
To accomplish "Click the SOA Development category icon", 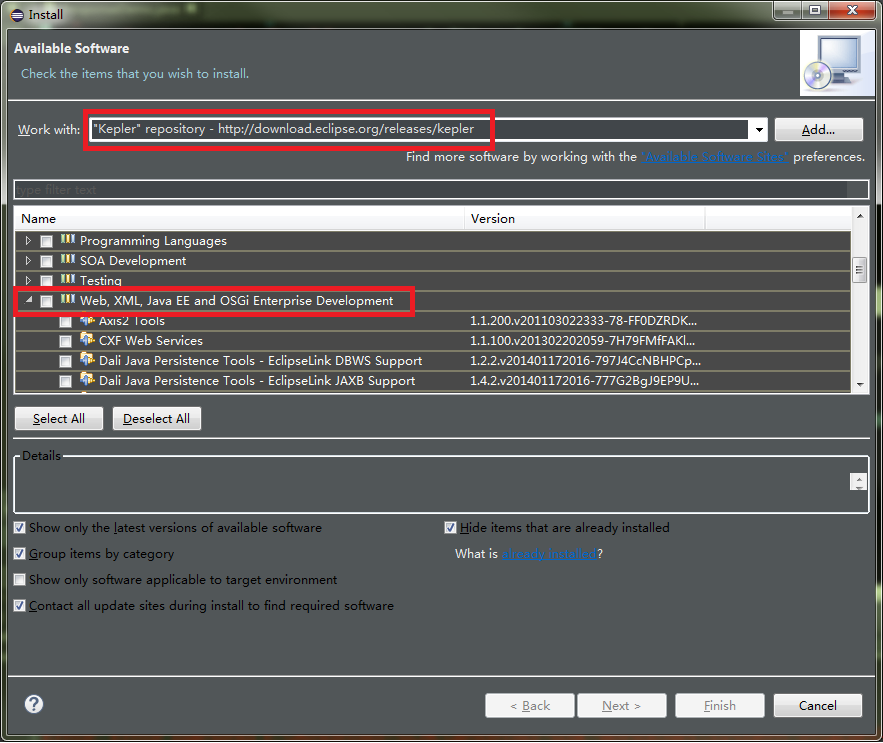I will [68, 259].
